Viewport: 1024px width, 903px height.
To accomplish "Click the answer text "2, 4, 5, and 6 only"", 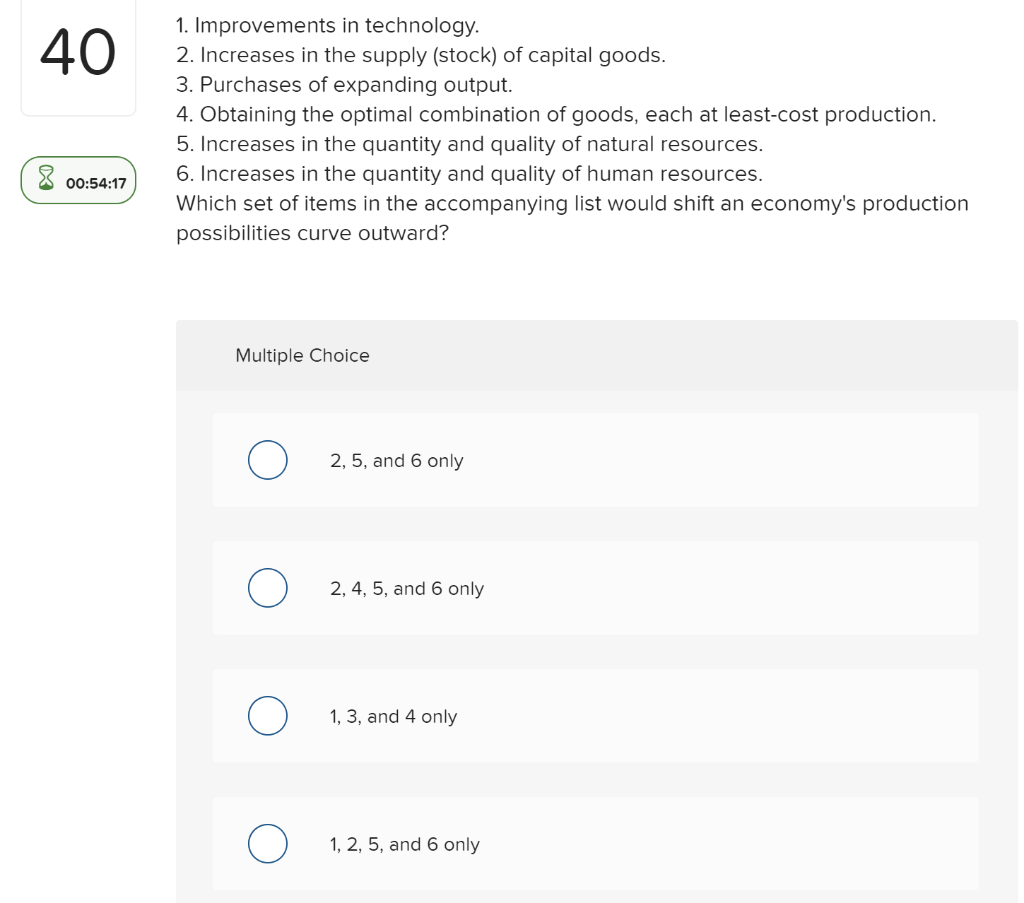I will pos(406,589).
